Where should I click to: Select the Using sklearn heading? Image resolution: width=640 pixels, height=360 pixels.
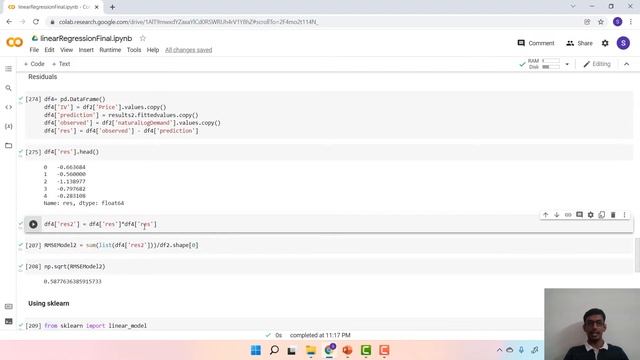49,304
